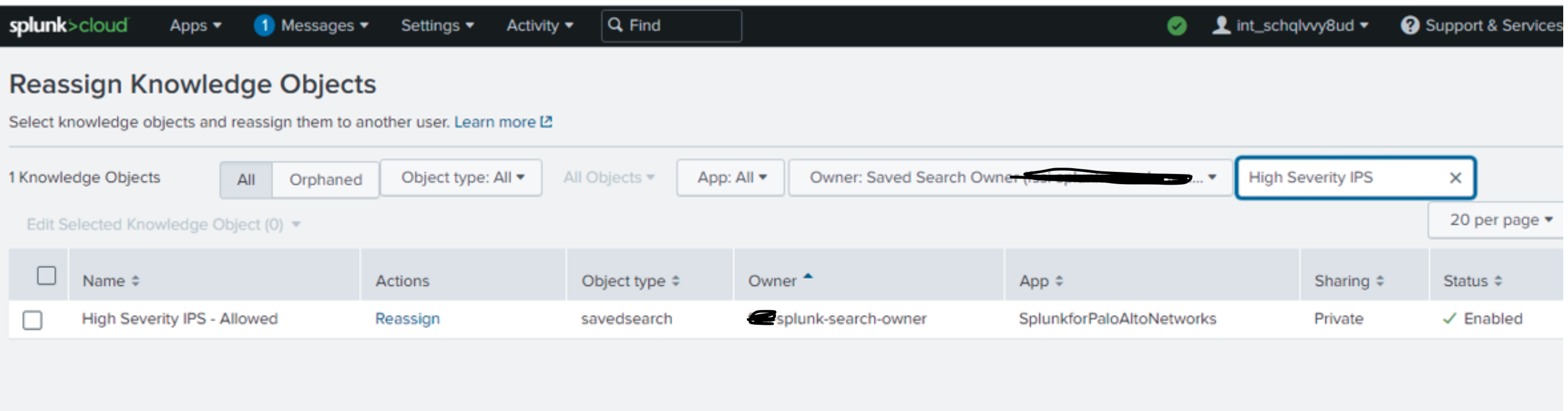Expand the App: All filter dropdown
This screenshot has height=411, width=1568.
(x=730, y=178)
